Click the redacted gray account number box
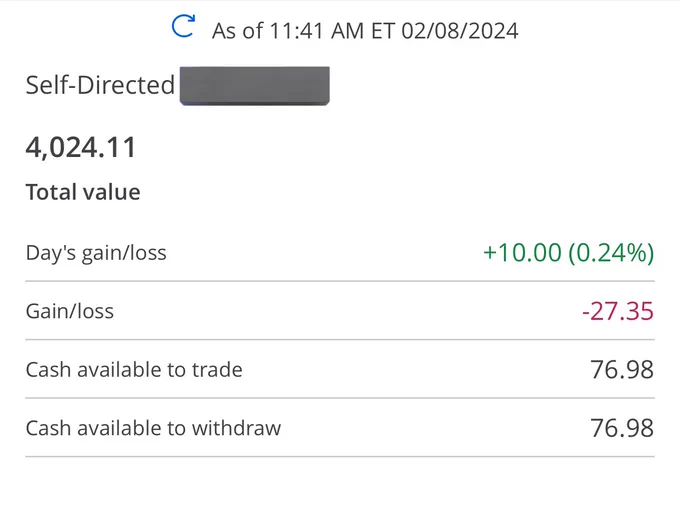Image resolution: width=680 pixels, height=509 pixels. [x=255, y=86]
